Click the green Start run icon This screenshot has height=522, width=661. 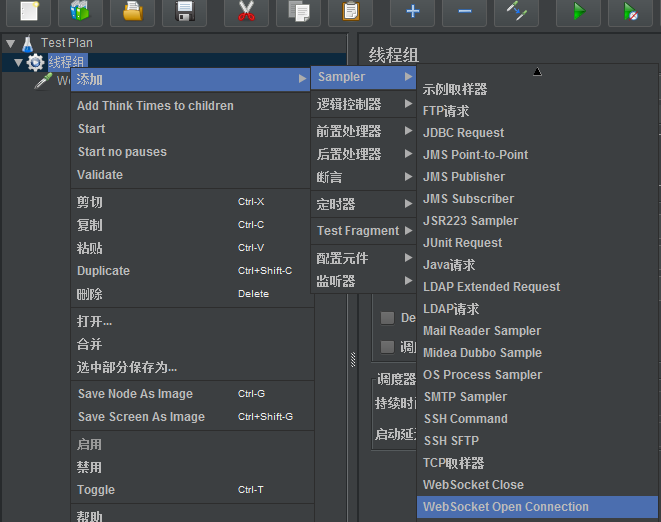click(x=578, y=11)
